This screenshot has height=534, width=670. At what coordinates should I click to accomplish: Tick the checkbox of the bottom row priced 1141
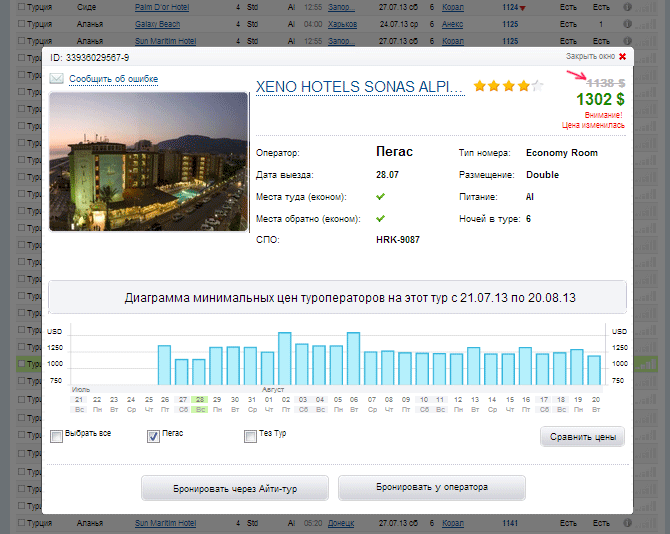[21, 522]
